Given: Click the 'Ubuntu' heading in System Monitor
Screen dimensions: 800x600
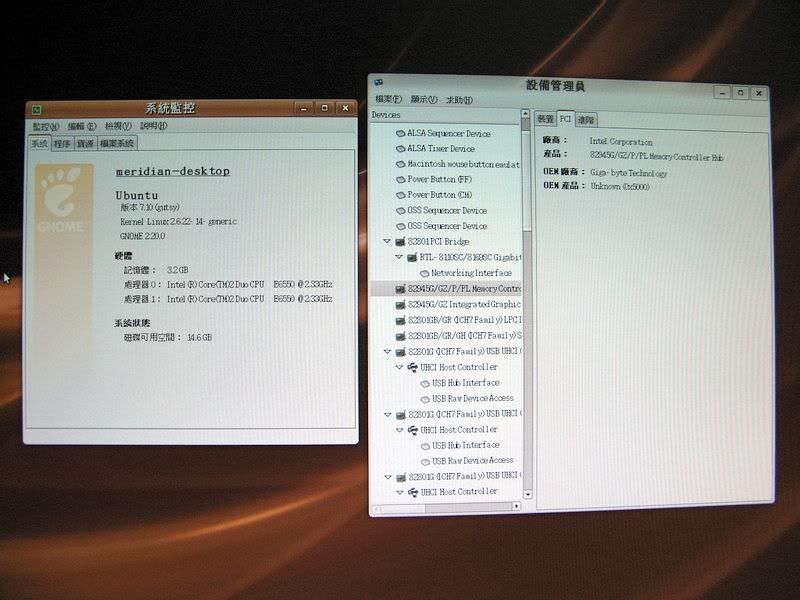Looking at the screenshot, I should [137, 195].
